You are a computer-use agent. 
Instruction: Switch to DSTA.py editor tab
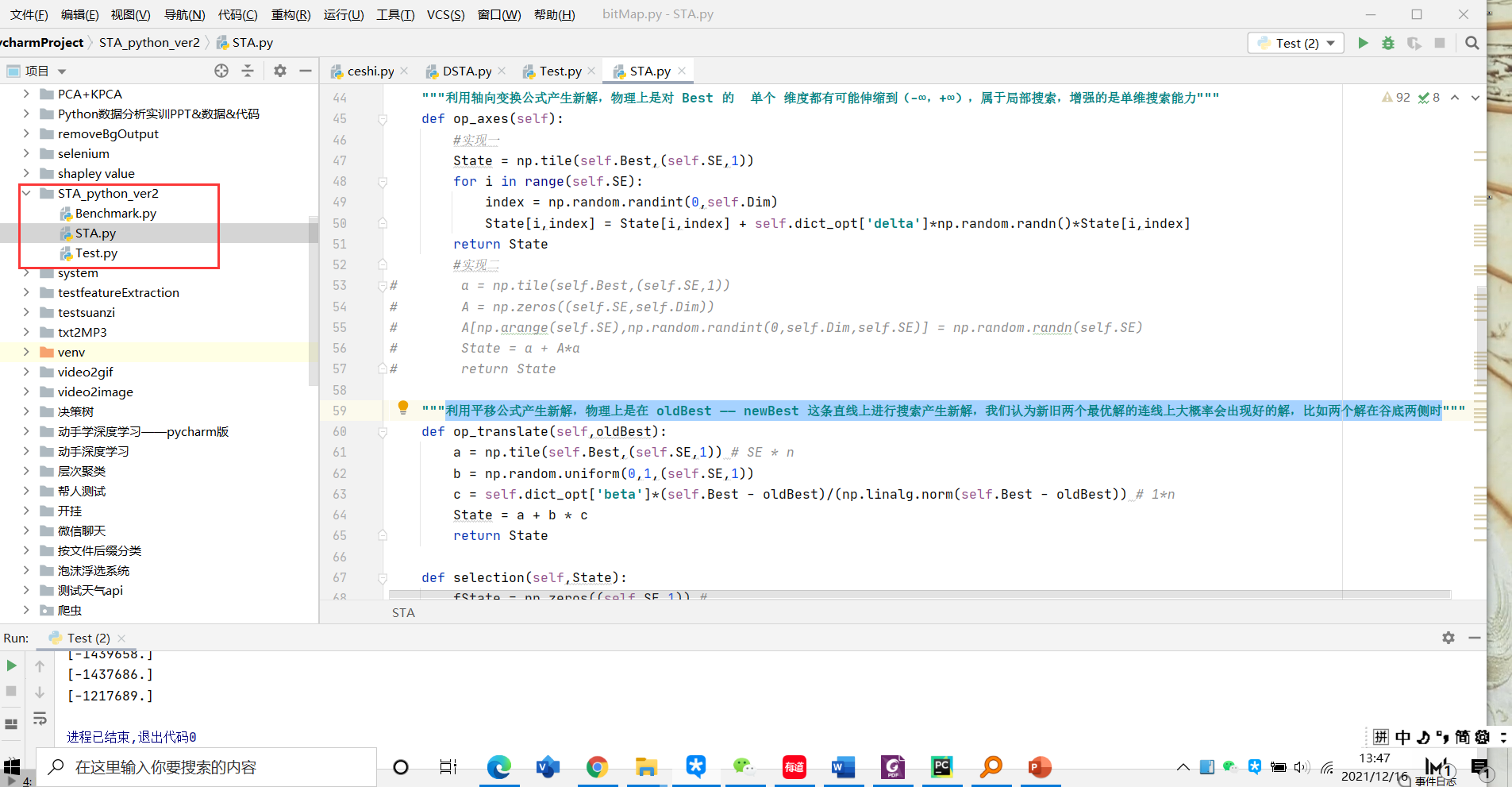point(467,71)
